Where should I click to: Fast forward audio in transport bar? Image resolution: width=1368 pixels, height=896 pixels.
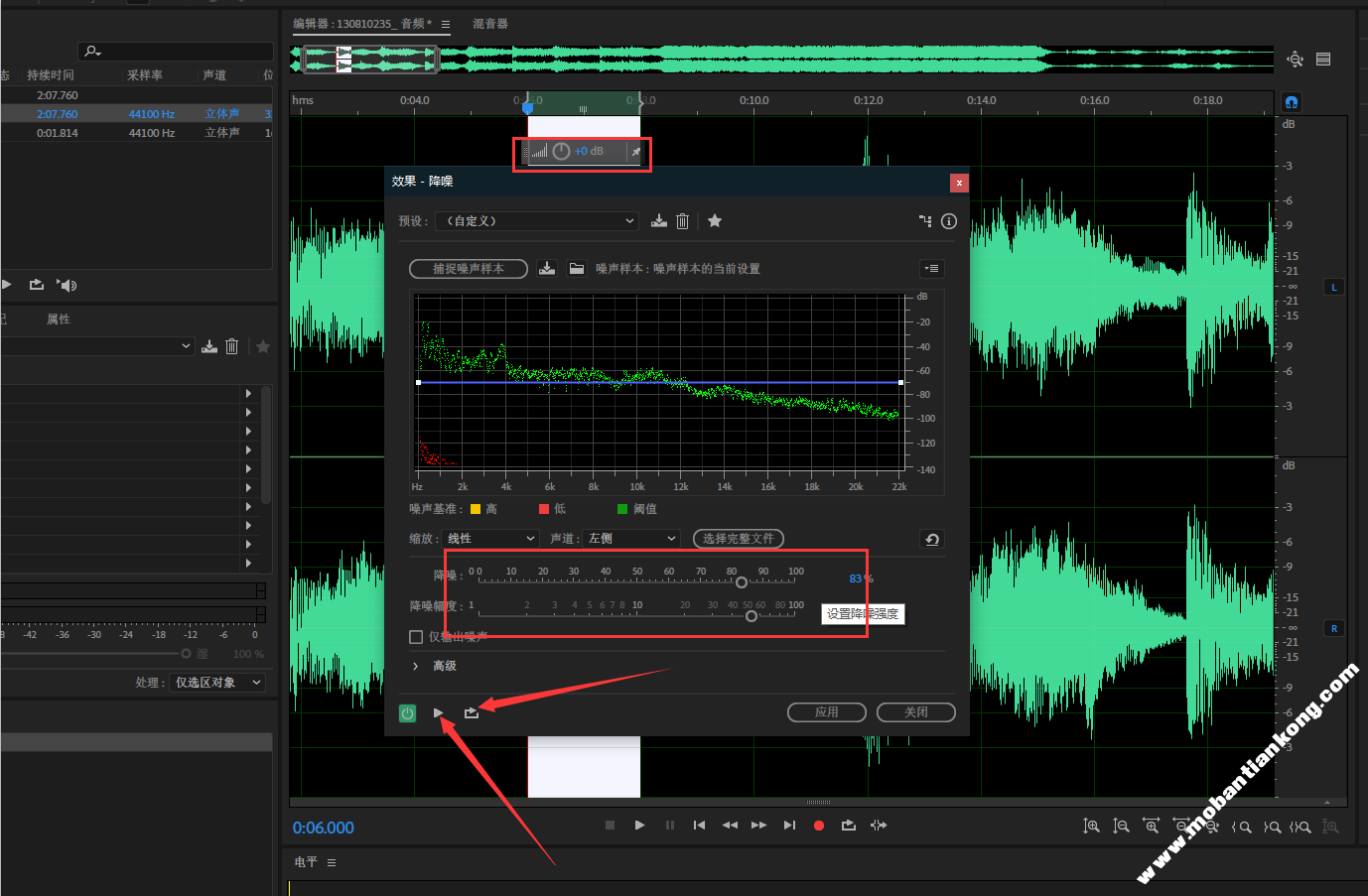pos(759,825)
